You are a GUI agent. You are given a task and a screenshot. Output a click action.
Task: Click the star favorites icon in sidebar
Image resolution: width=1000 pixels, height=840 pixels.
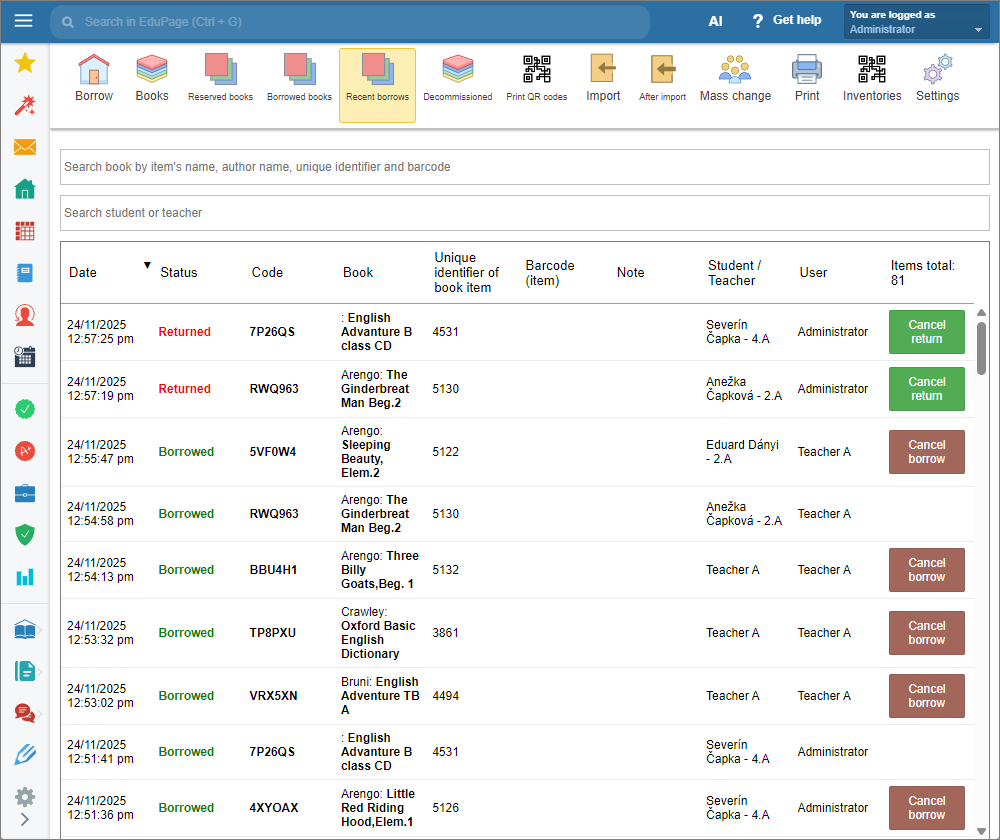coord(25,64)
